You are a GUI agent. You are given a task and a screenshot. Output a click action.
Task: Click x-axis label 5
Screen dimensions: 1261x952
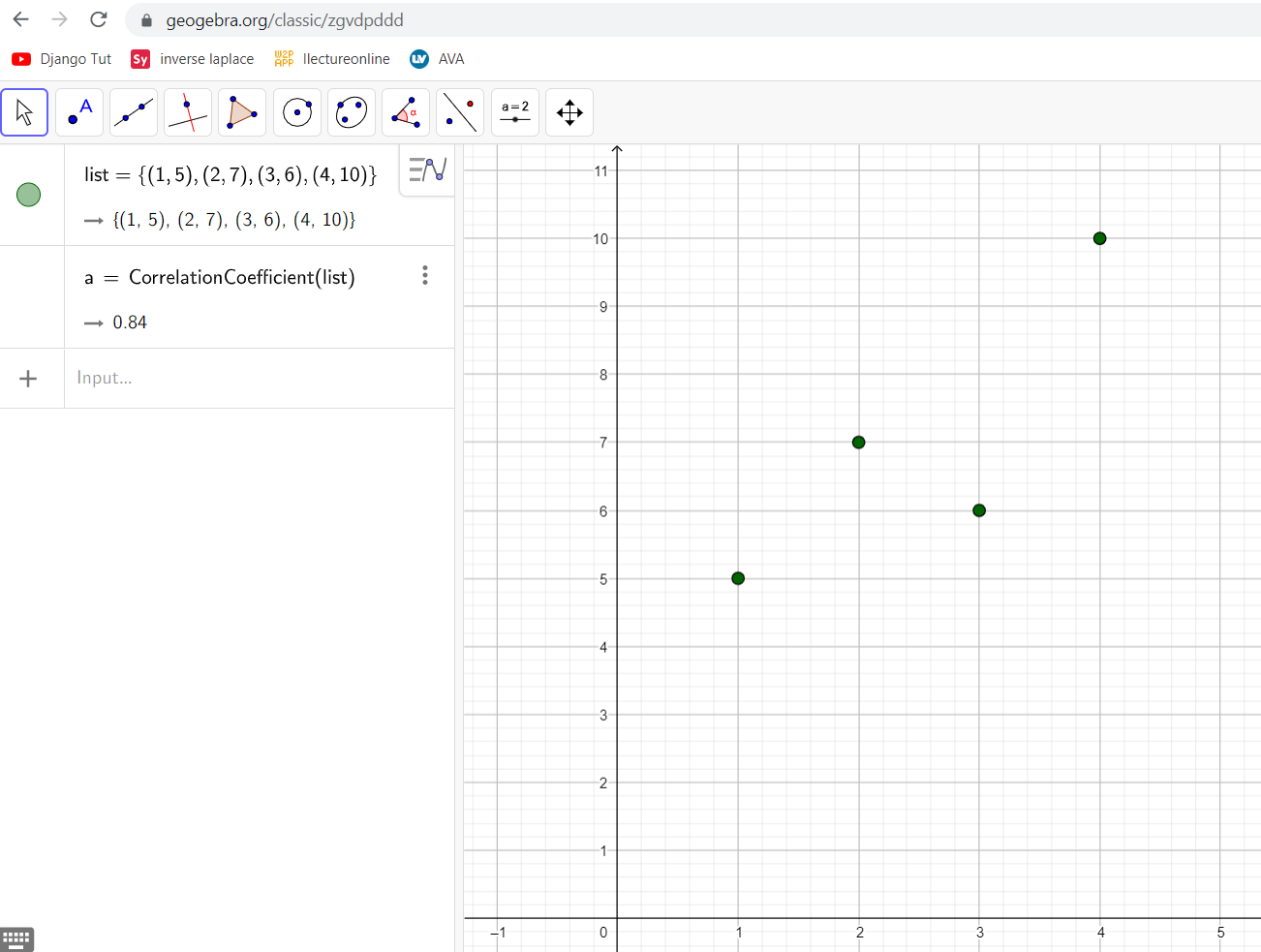click(x=1220, y=932)
